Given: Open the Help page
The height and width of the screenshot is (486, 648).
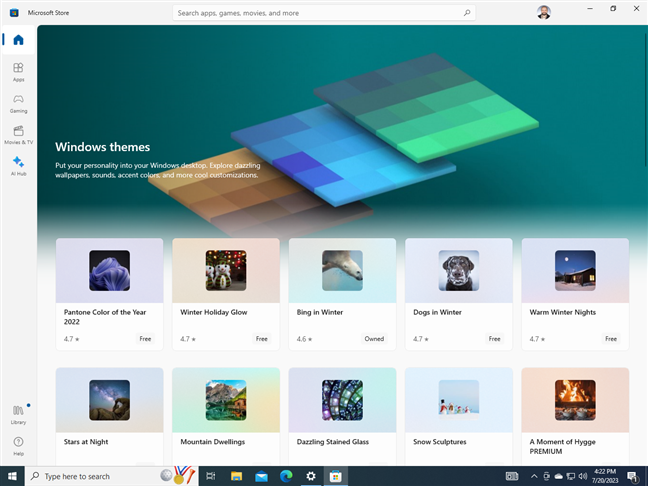Looking at the screenshot, I should (x=18, y=444).
